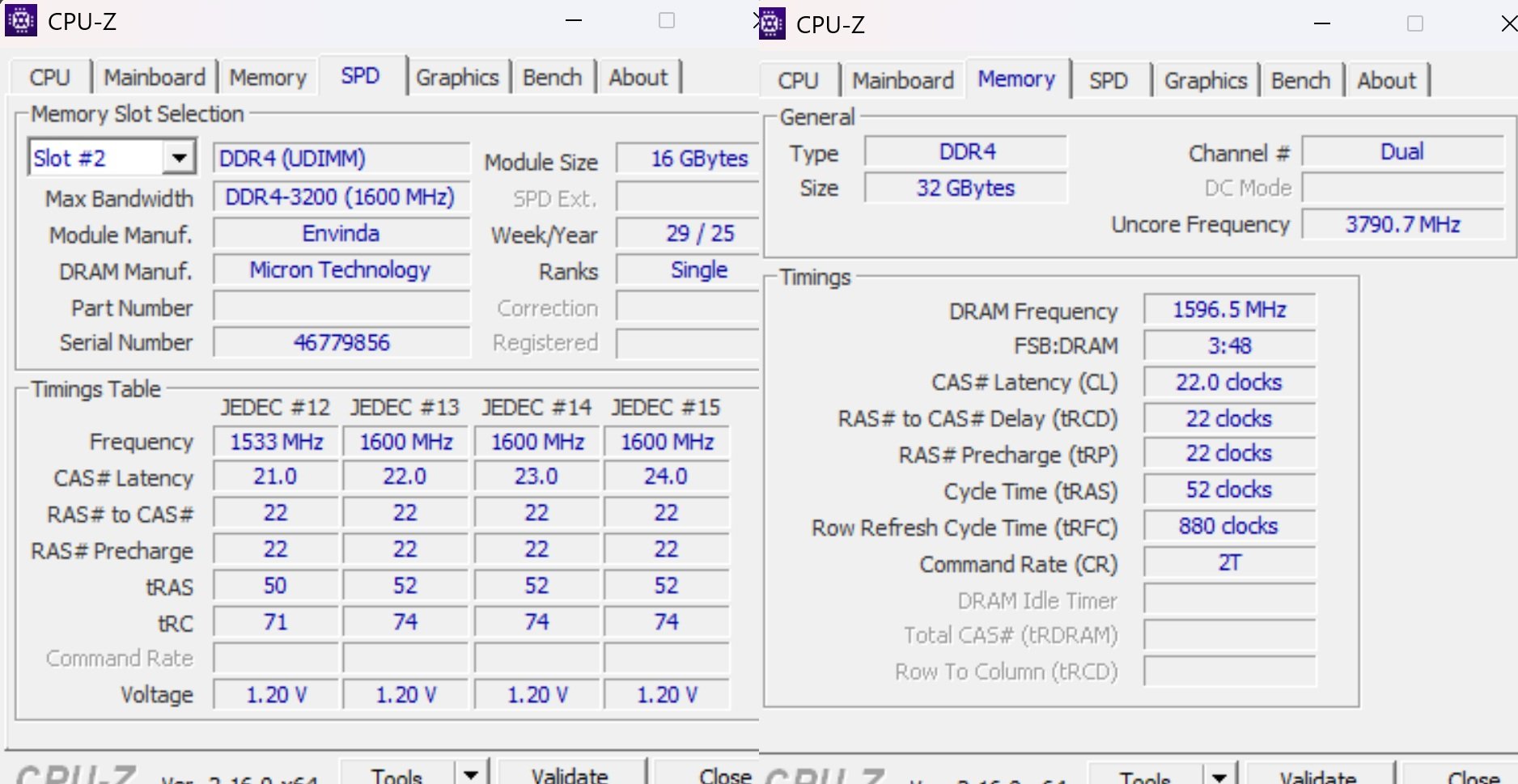Screen dimensions: 1518x784
Task: Click JEDEC #15 CAS# Latency 24.0
Action: pyautogui.click(x=666, y=476)
